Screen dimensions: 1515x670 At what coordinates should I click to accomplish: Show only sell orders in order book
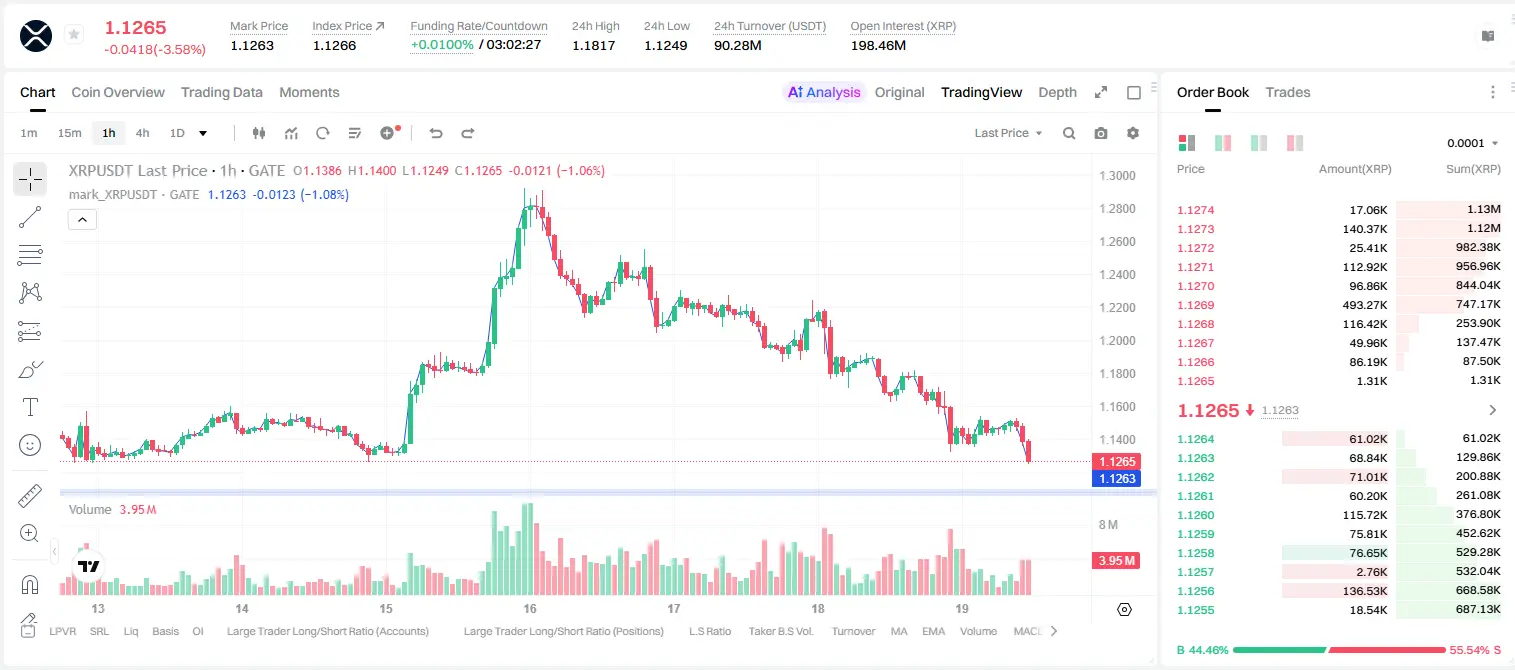click(1295, 143)
